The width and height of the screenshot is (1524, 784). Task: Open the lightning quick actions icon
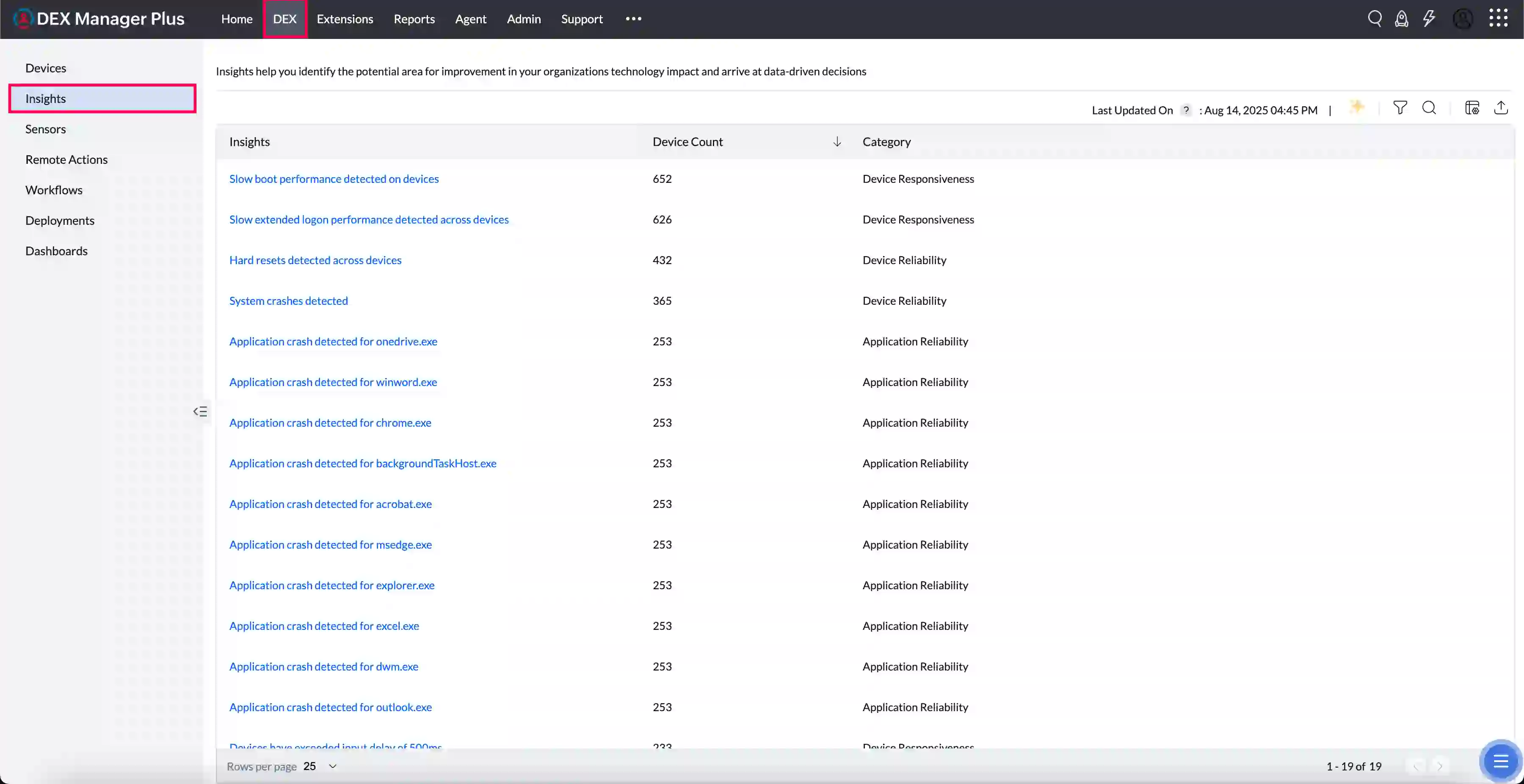coord(1429,18)
